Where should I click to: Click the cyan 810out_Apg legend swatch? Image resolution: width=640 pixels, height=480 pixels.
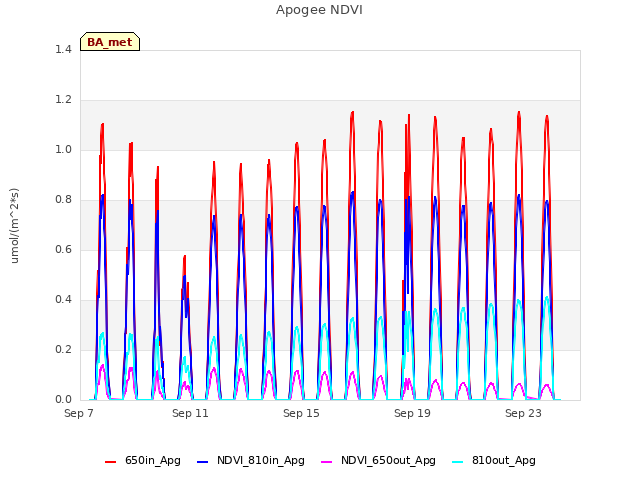click(x=458, y=462)
